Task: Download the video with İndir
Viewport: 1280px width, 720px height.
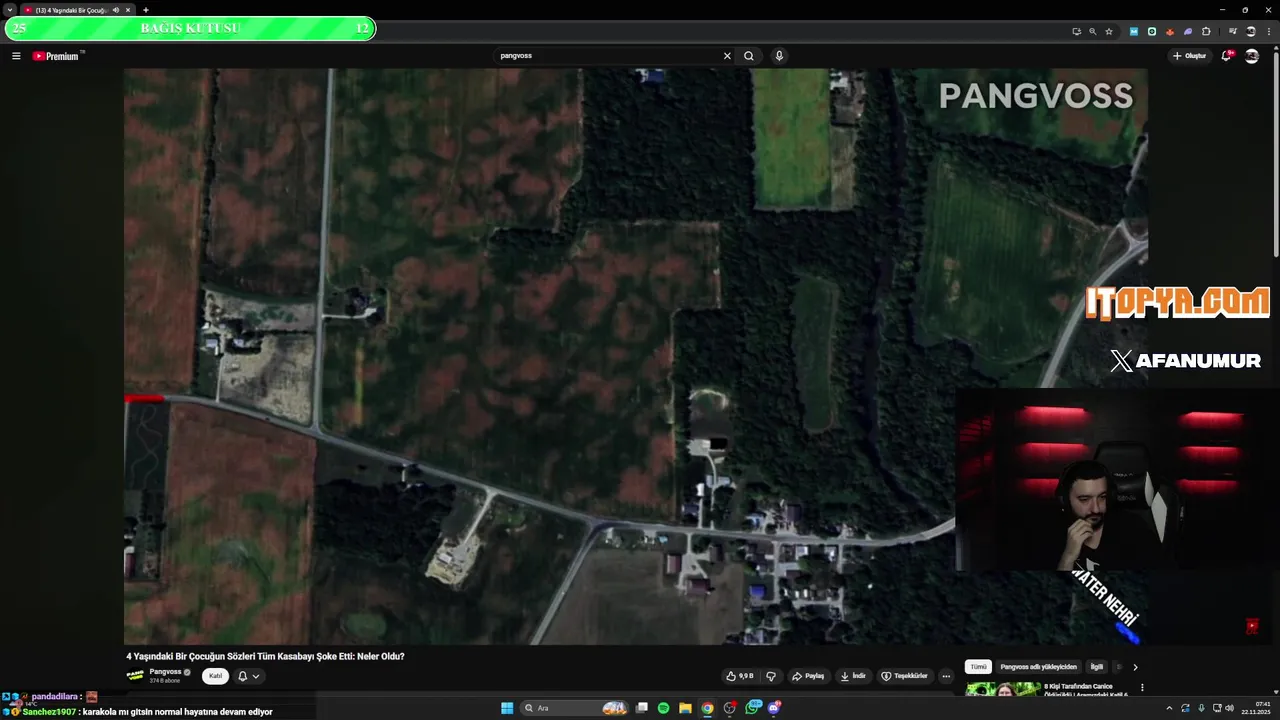Action: (853, 676)
